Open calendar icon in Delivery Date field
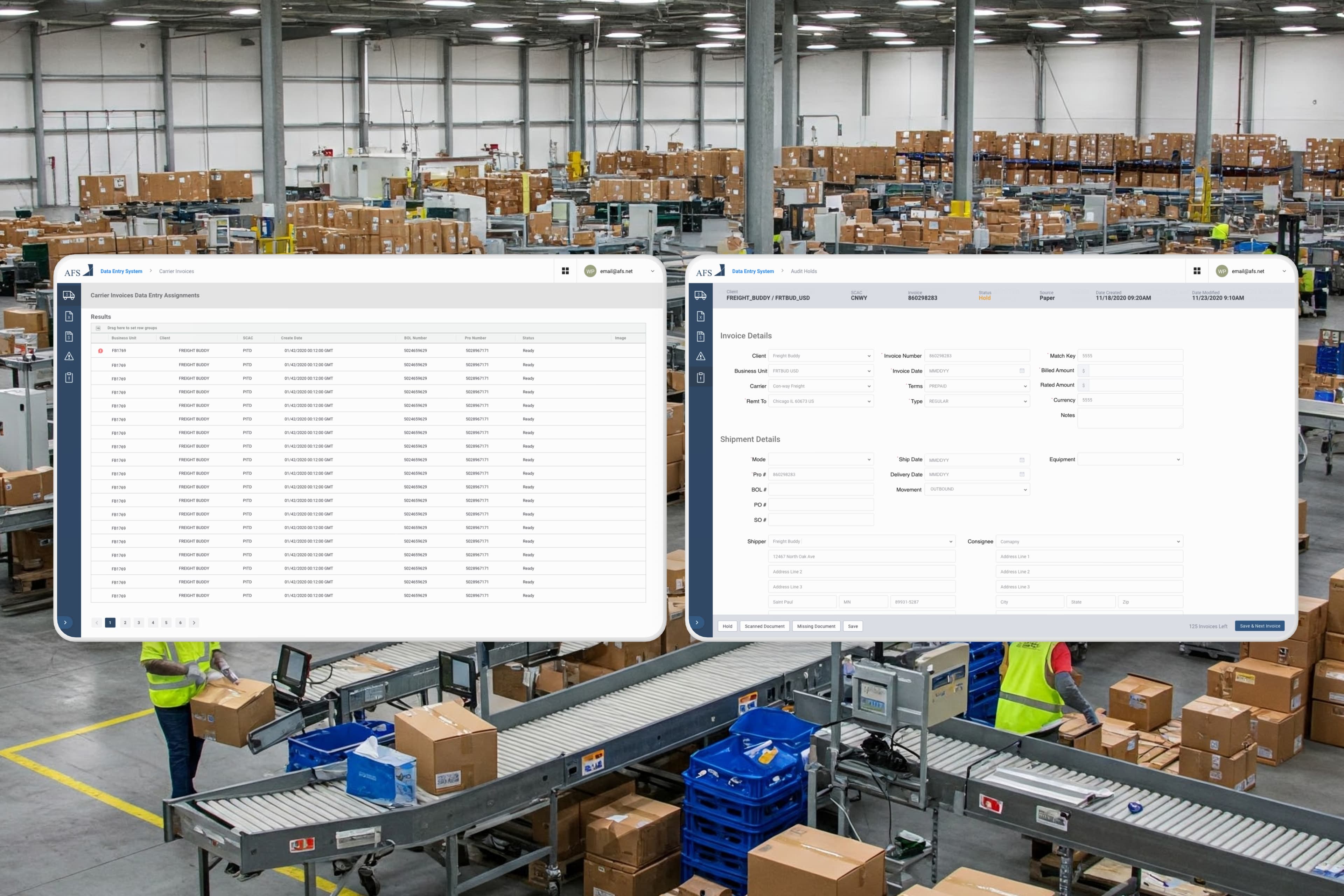 [x=1022, y=474]
